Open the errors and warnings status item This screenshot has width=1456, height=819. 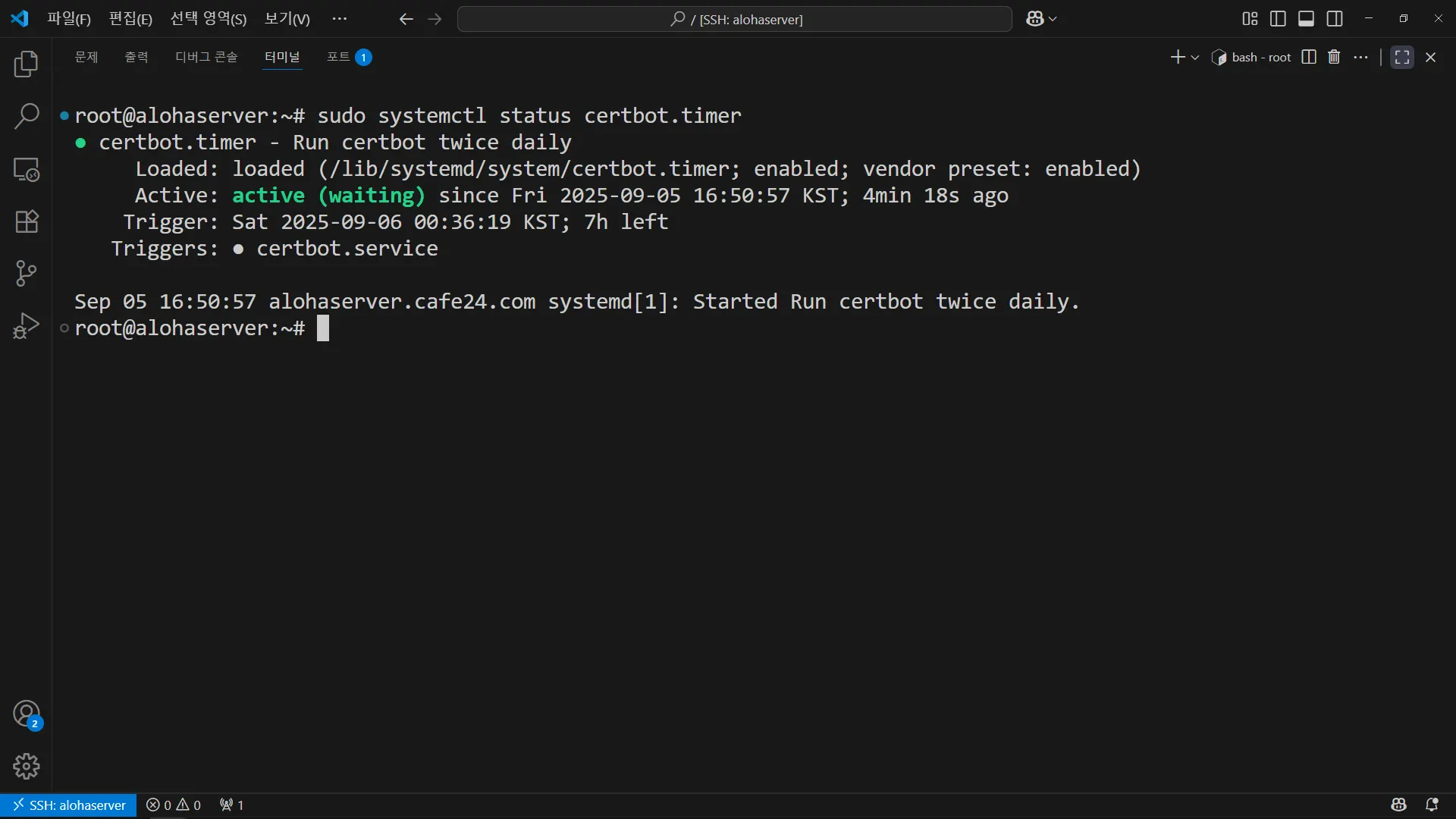(x=174, y=805)
